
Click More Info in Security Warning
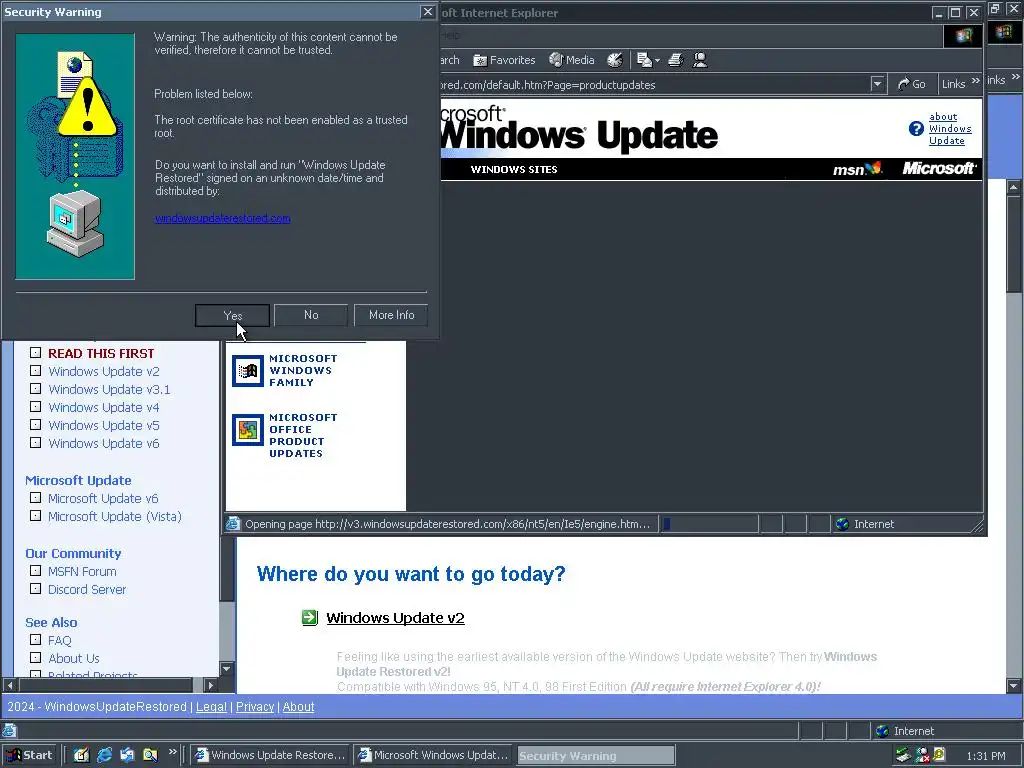click(391, 315)
